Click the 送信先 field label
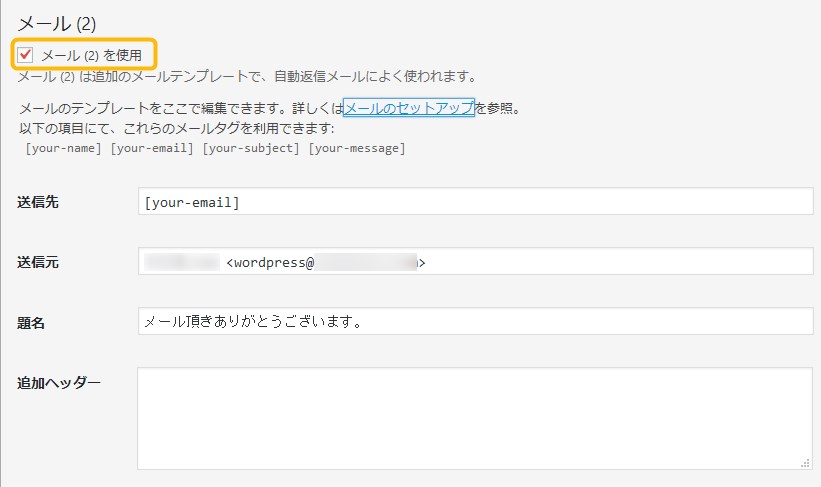 [x=38, y=202]
